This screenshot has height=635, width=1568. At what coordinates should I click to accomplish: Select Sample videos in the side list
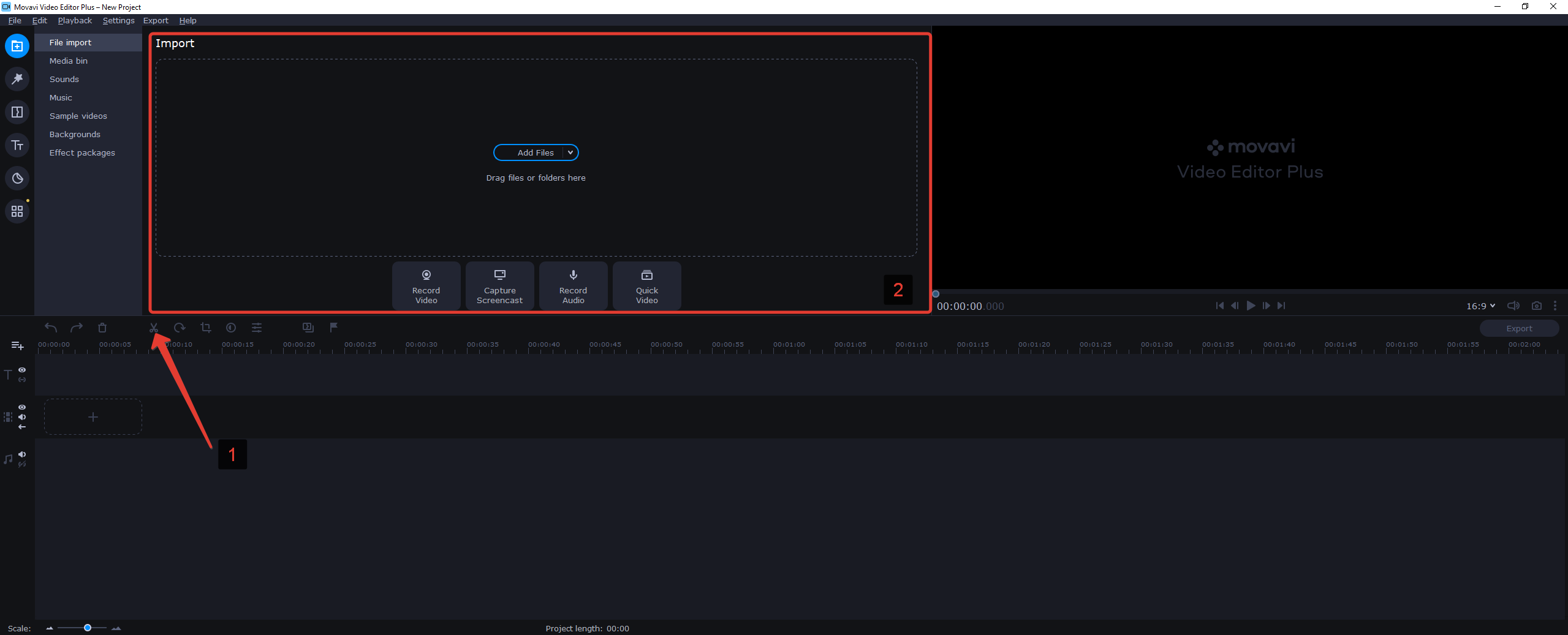point(88,116)
